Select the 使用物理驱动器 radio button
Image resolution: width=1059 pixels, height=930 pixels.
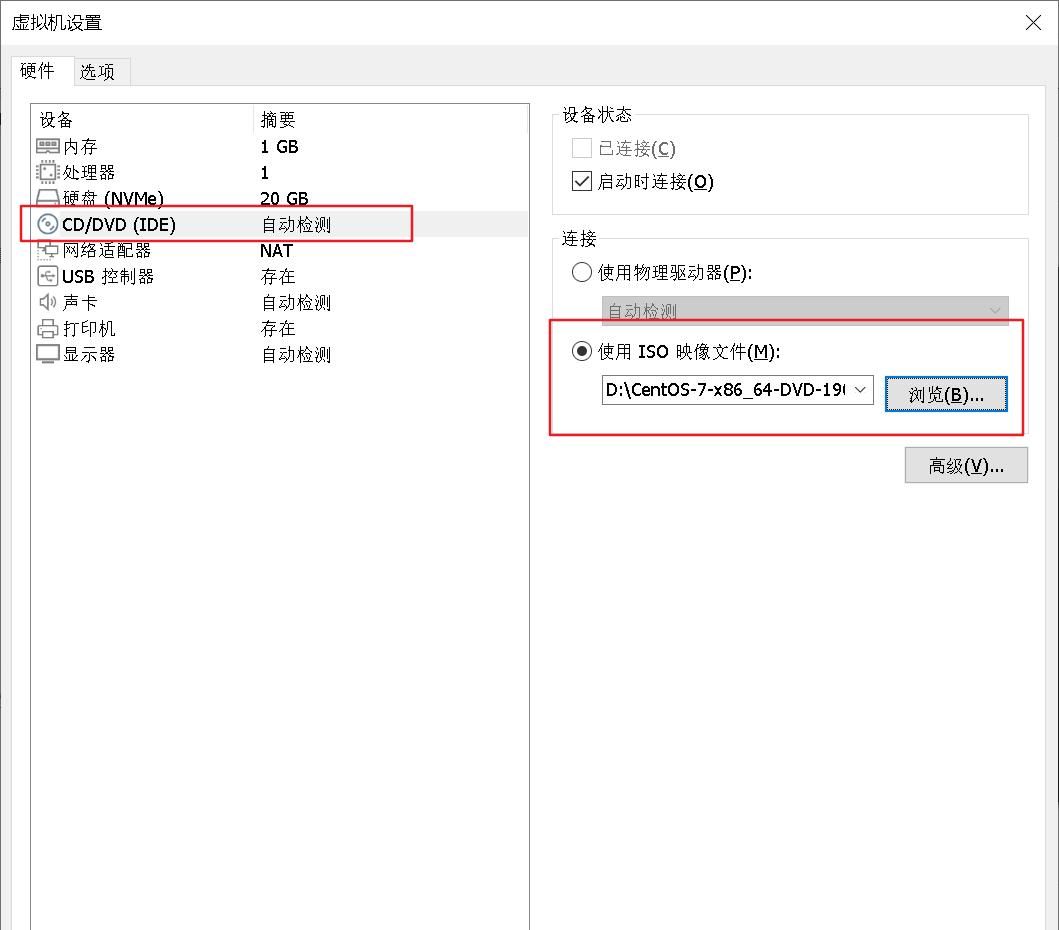581,271
